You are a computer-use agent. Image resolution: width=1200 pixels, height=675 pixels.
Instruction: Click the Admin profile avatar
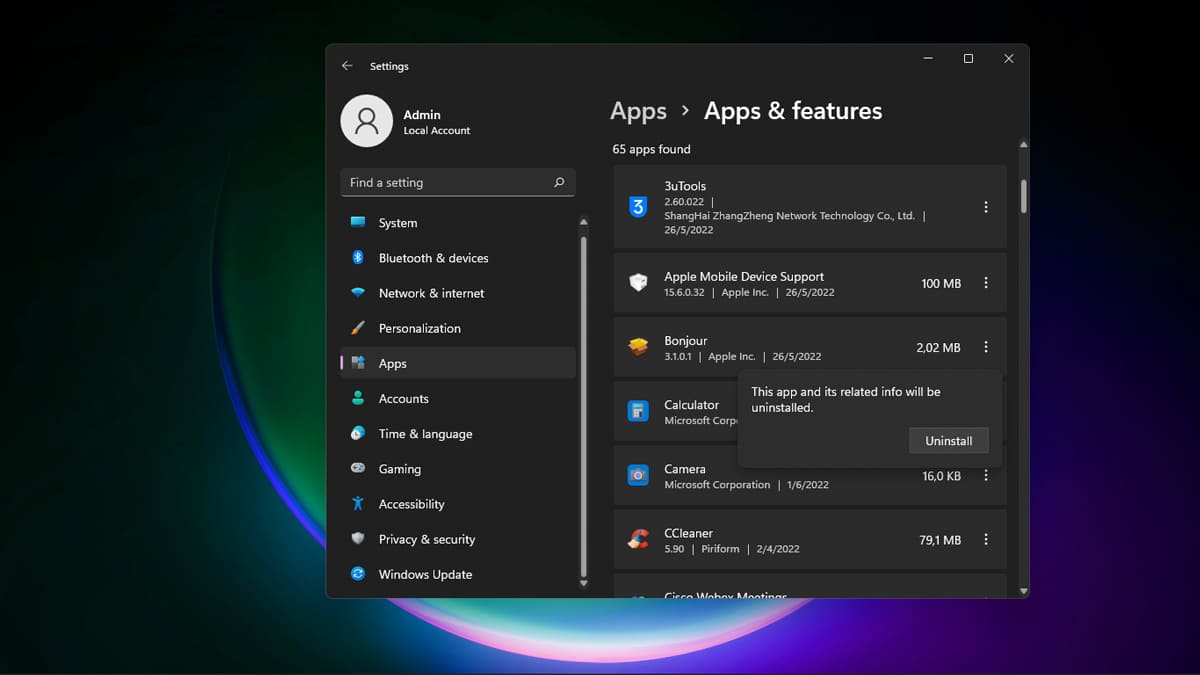pos(366,121)
